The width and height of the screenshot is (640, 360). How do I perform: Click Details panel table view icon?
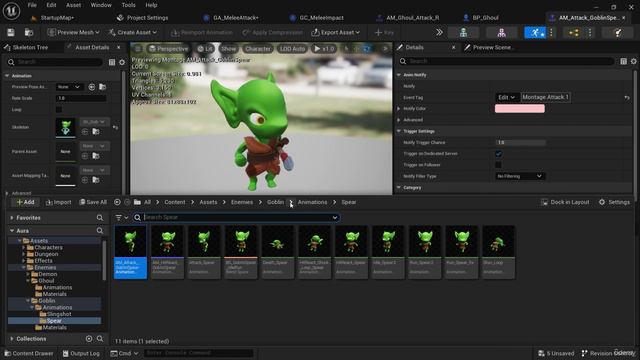[x=623, y=61]
